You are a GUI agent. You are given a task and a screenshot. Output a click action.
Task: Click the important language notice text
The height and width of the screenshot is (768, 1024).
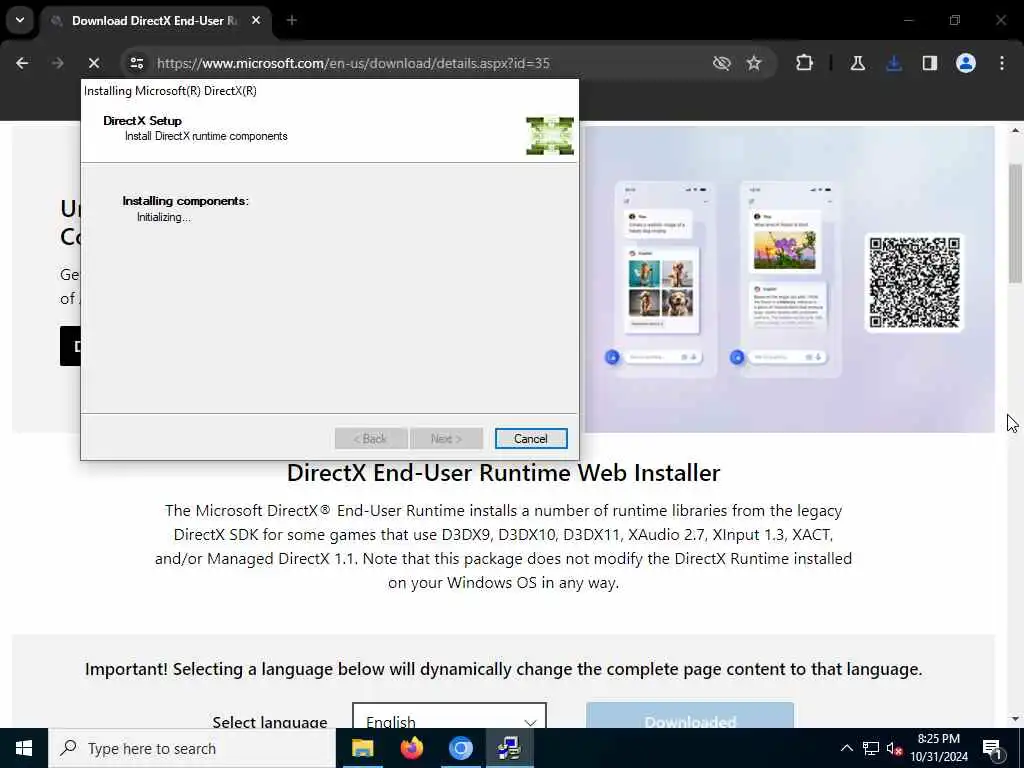(x=503, y=669)
